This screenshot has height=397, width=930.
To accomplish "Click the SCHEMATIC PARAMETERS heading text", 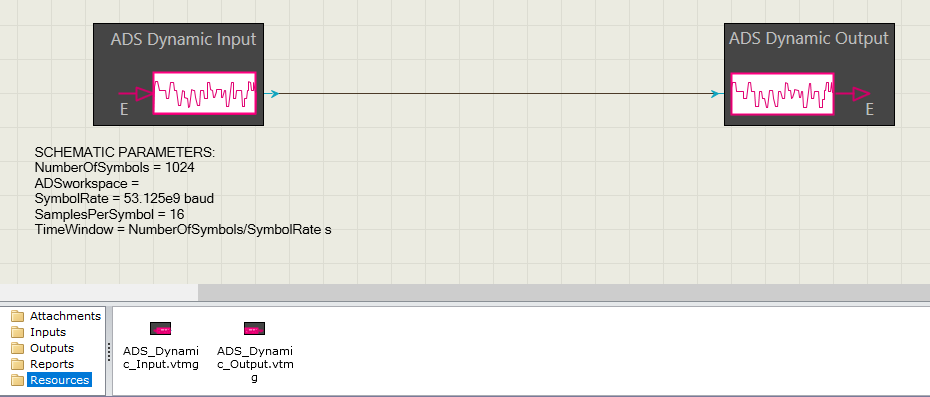I will (125, 153).
